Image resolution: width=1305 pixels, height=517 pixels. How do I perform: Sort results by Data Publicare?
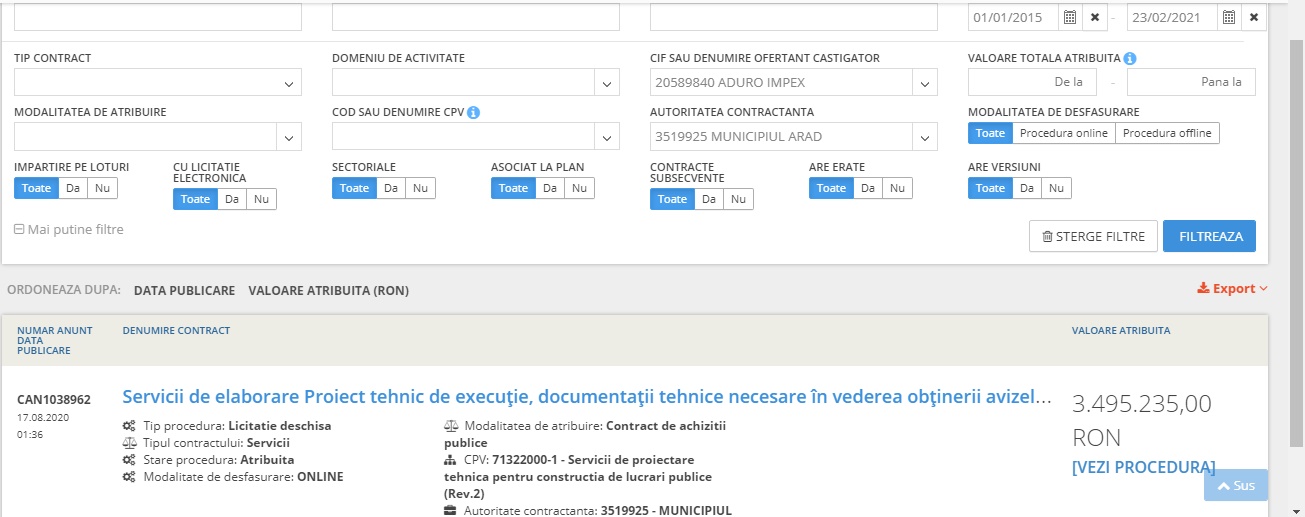coord(184,291)
